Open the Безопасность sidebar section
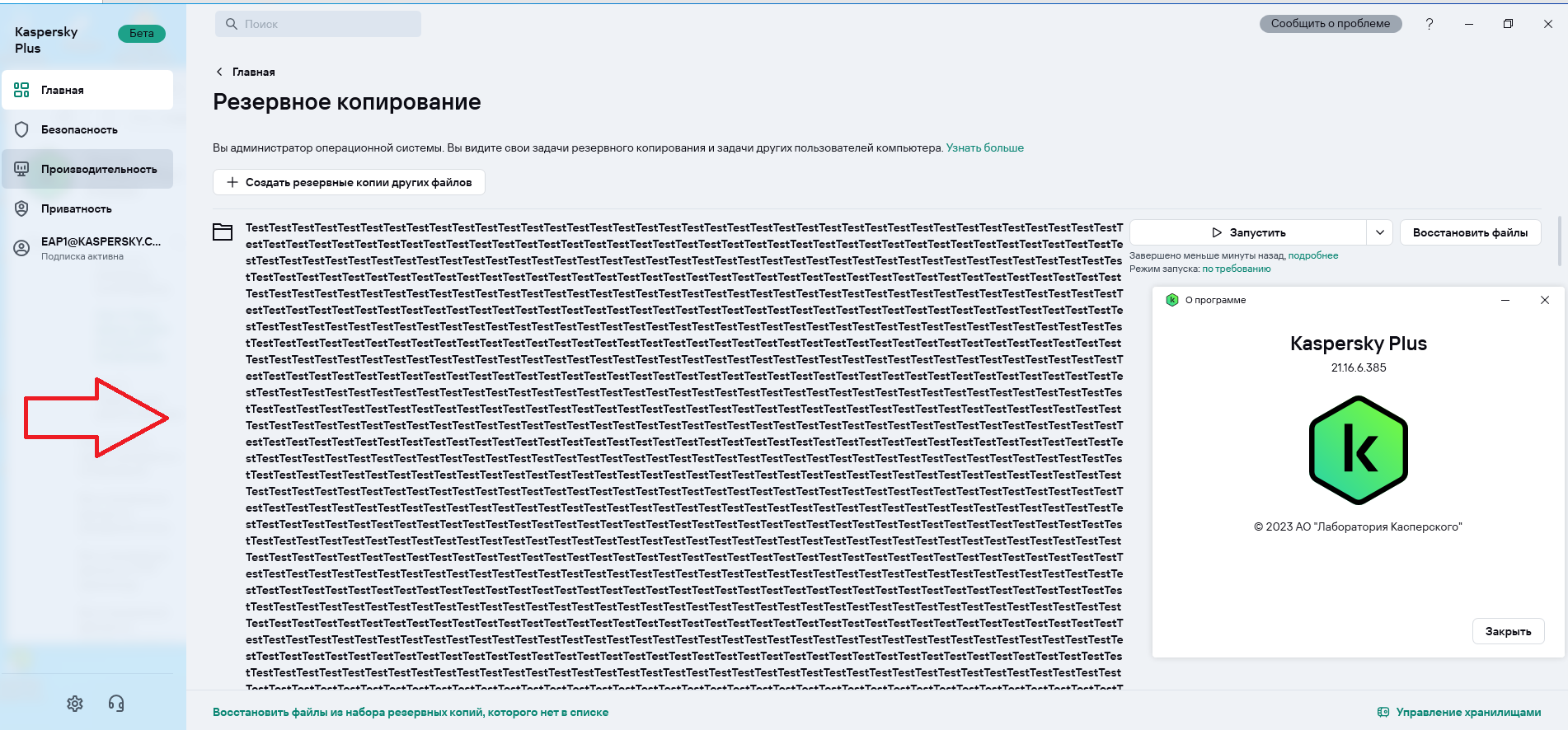The height and width of the screenshot is (730, 1568). (87, 129)
